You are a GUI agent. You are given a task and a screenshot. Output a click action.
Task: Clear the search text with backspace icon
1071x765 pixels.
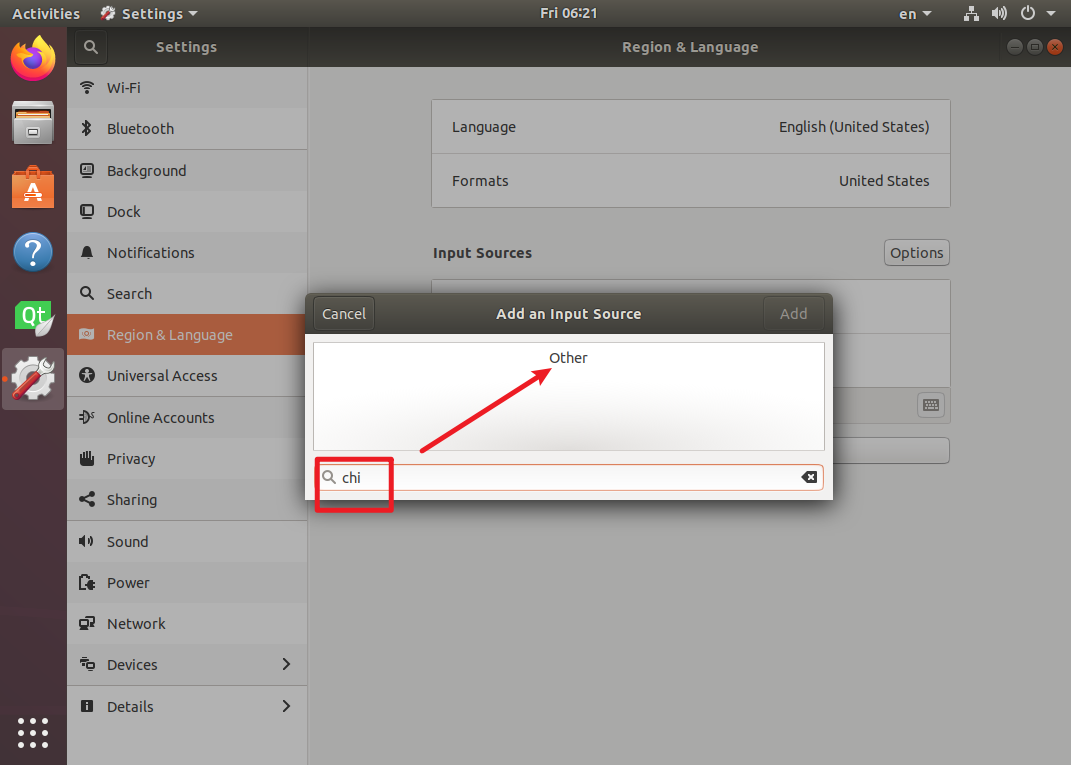click(x=809, y=477)
